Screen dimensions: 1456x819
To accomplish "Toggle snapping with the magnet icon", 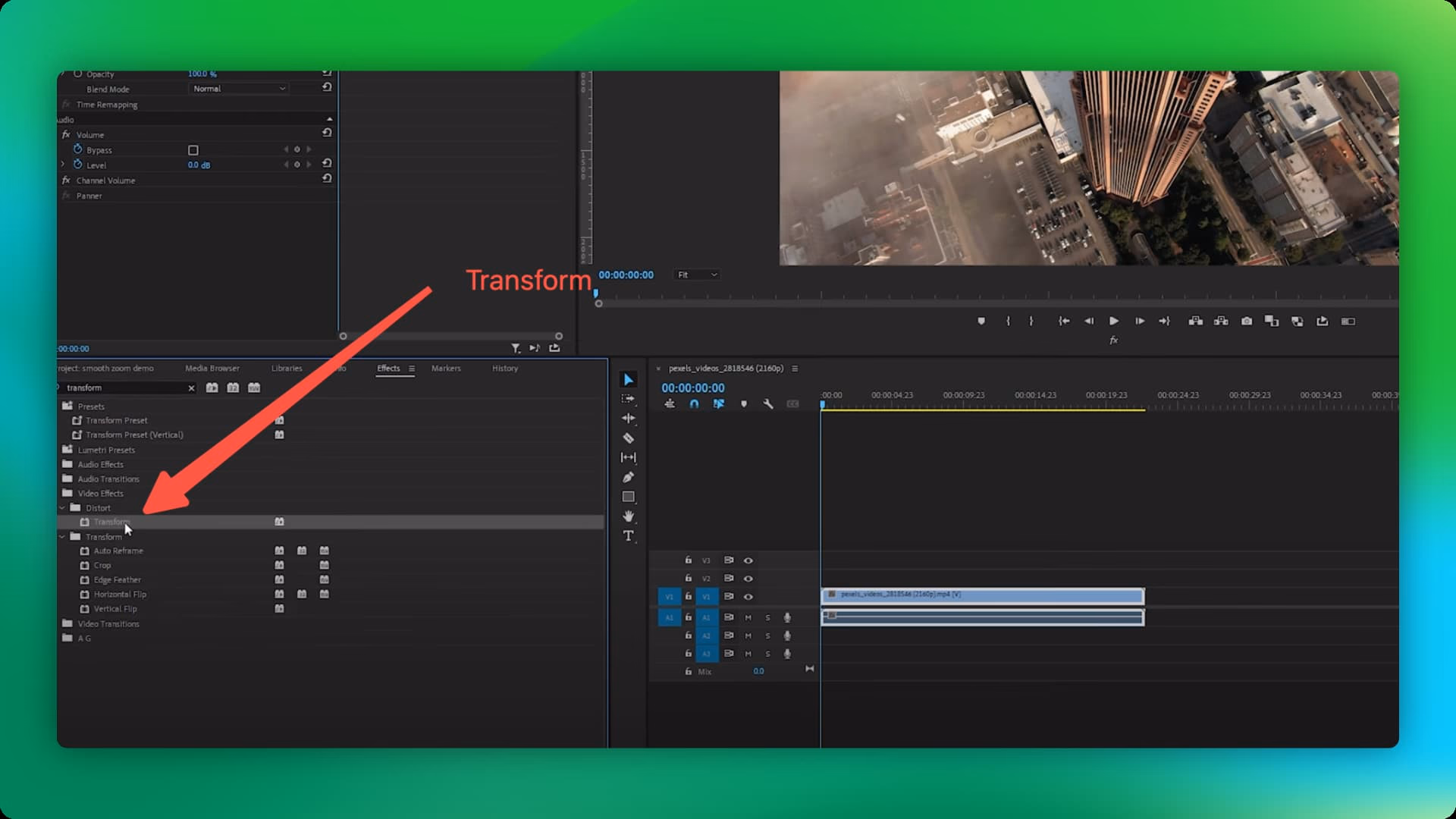I will click(x=694, y=403).
